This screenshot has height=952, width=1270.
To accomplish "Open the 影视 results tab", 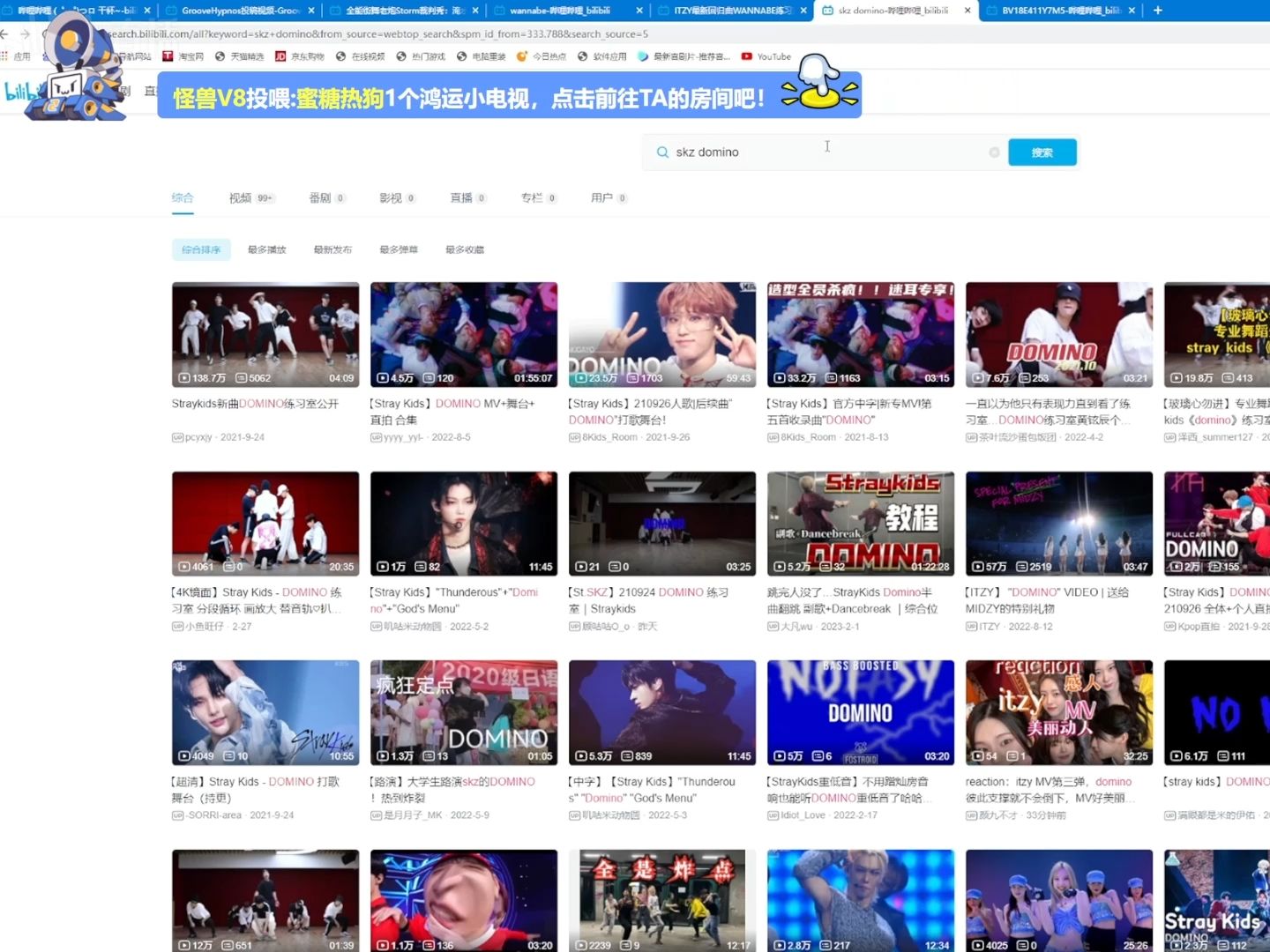I will [x=397, y=197].
